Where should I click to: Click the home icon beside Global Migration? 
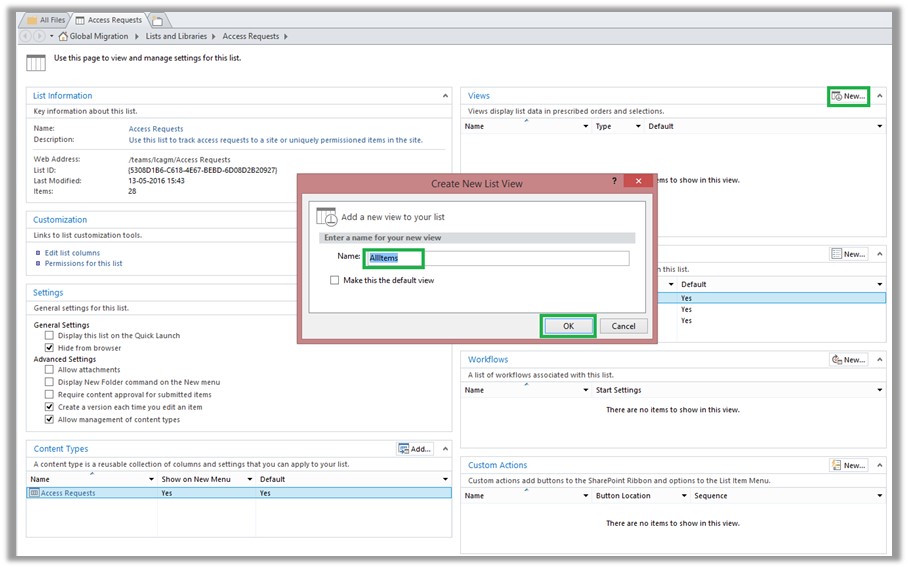63,36
